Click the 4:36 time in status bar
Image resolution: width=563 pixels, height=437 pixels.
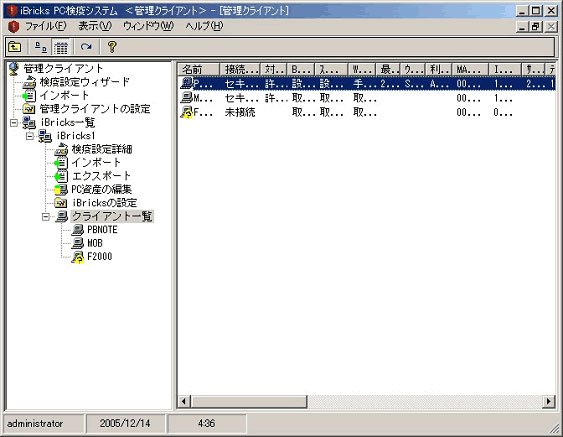(x=207, y=424)
